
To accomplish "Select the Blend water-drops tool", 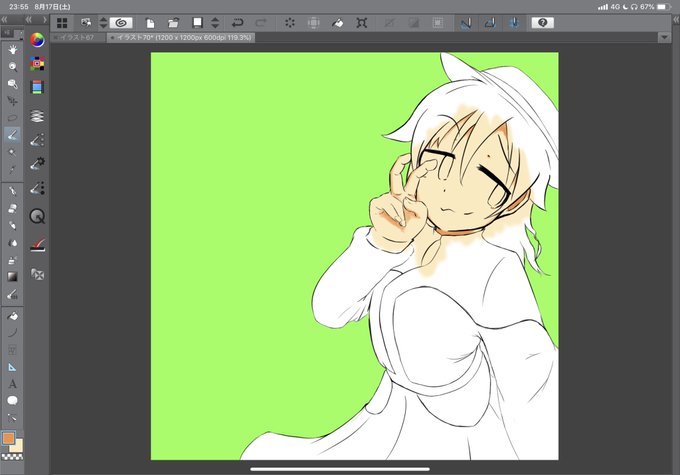I will click(13, 243).
